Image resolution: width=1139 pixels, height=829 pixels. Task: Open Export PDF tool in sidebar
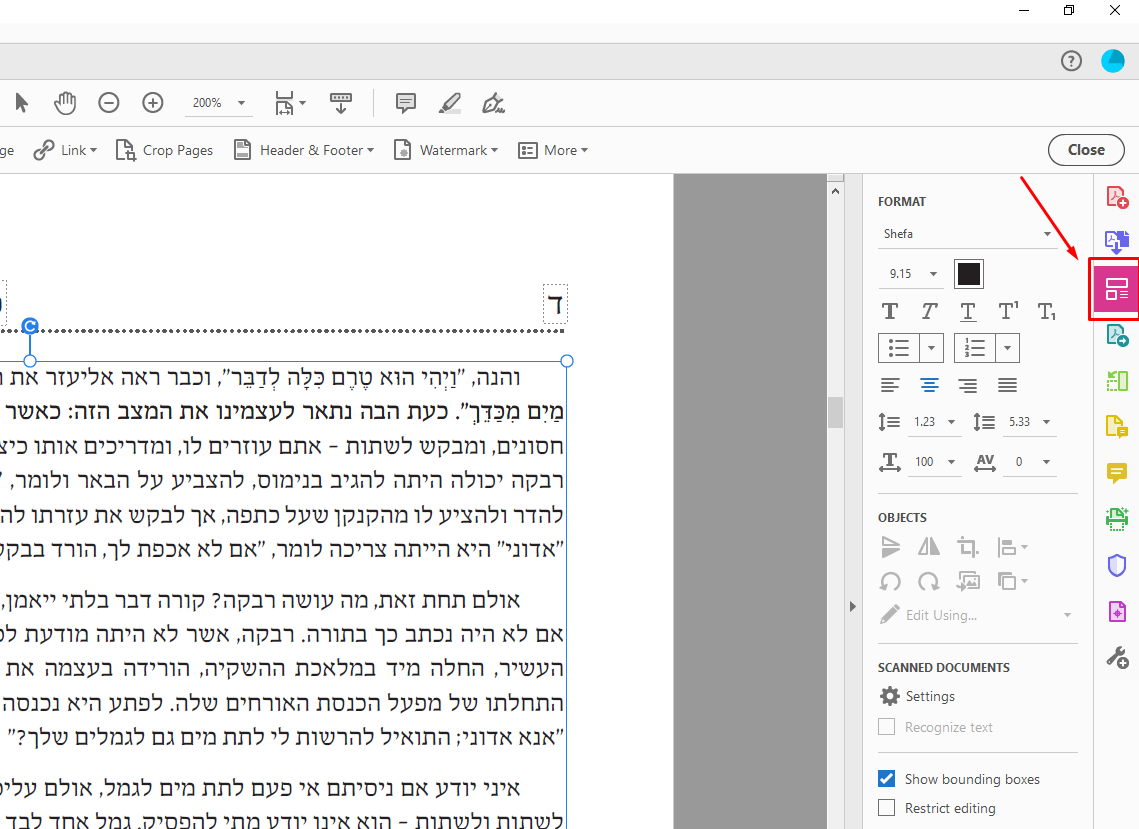point(1117,241)
